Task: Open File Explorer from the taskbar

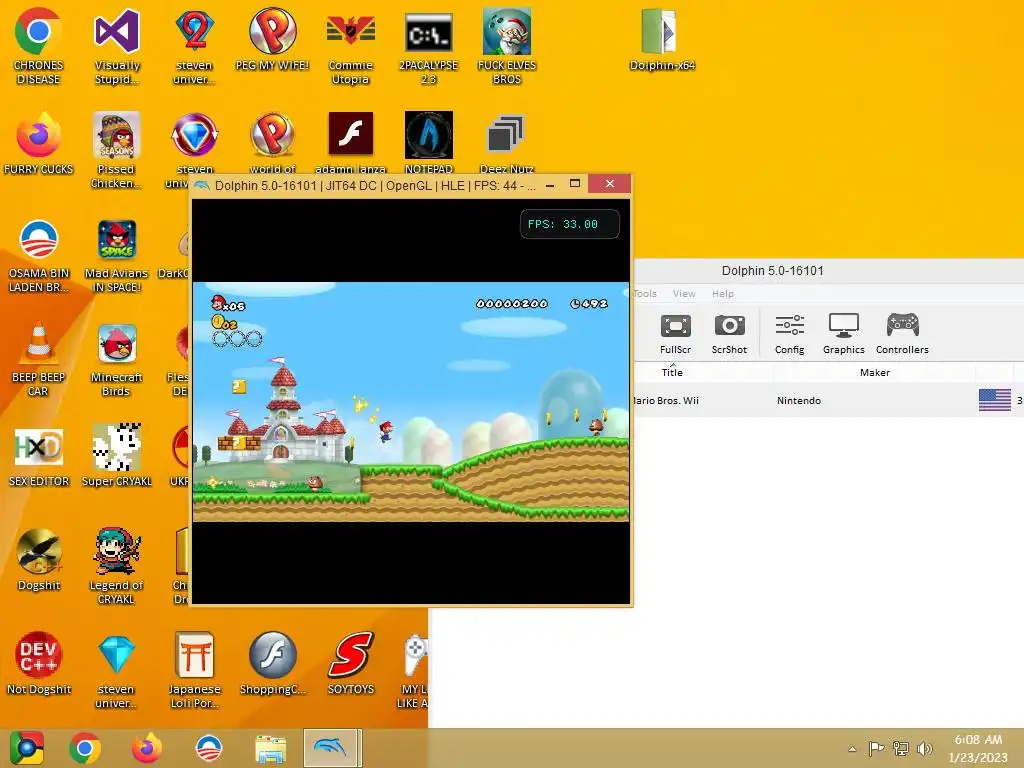Action: (x=270, y=749)
